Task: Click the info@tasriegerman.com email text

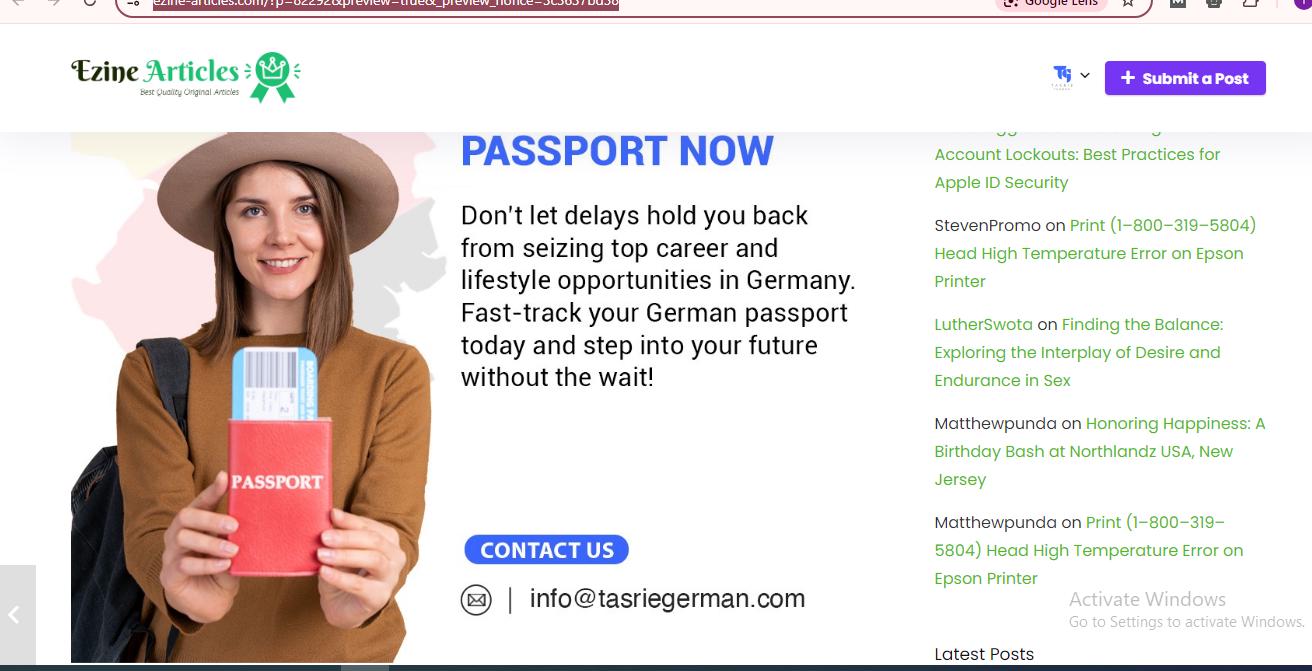Action: tap(667, 599)
